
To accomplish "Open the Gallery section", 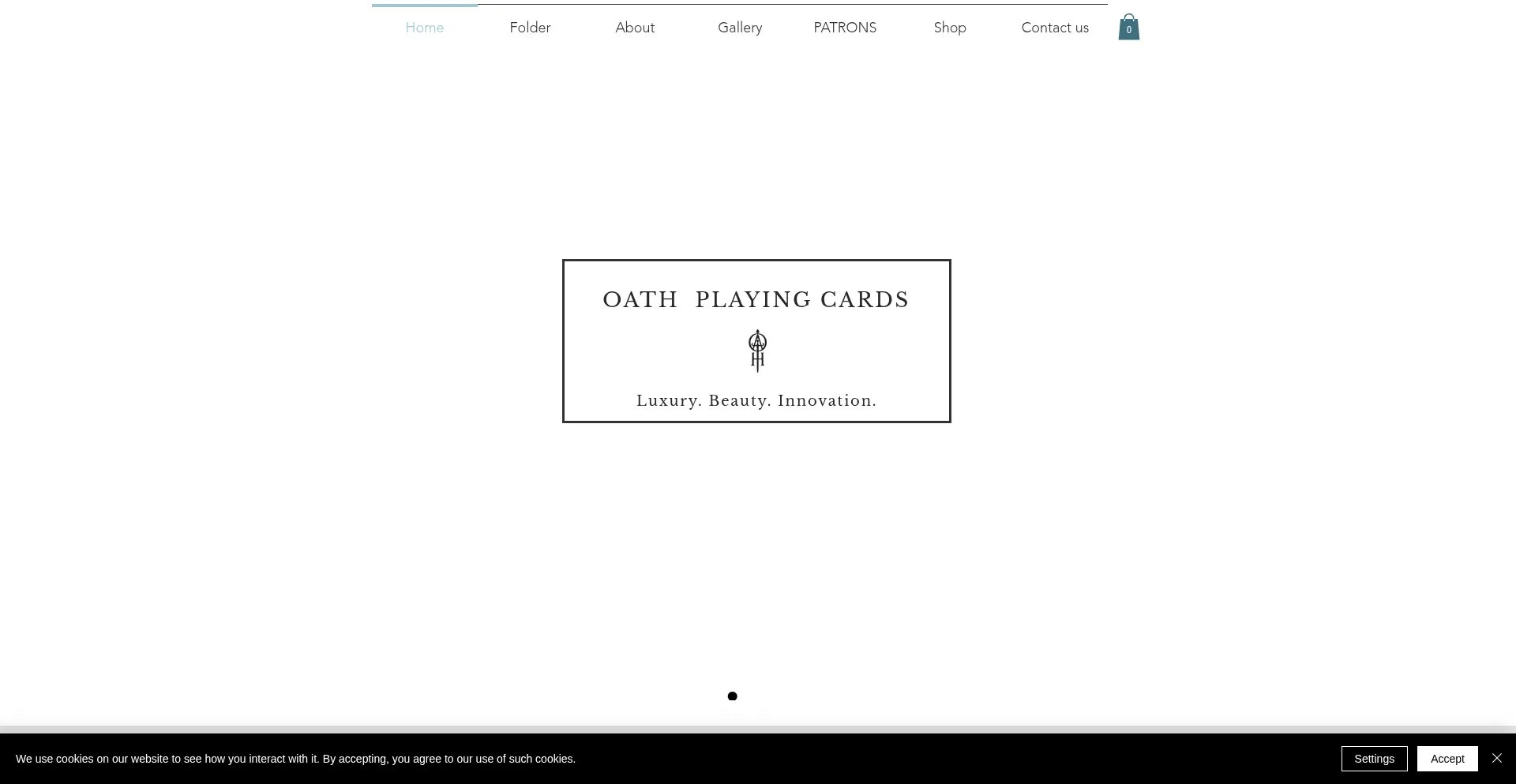I will [739, 27].
